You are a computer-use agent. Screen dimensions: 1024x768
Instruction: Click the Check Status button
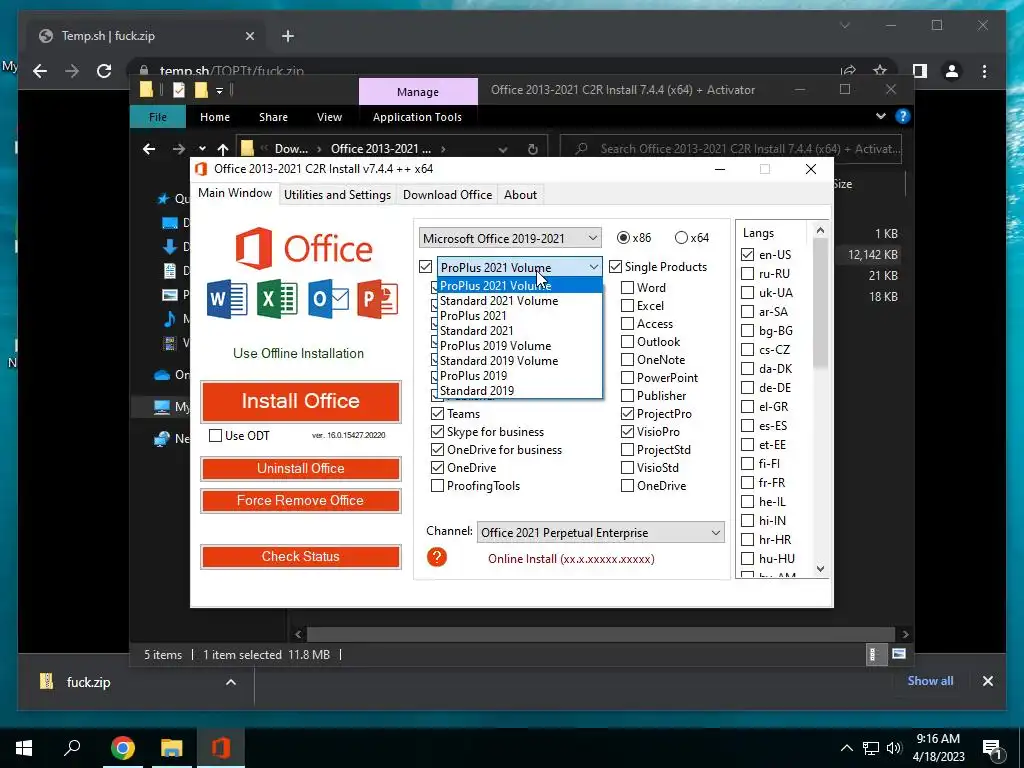click(300, 556)
